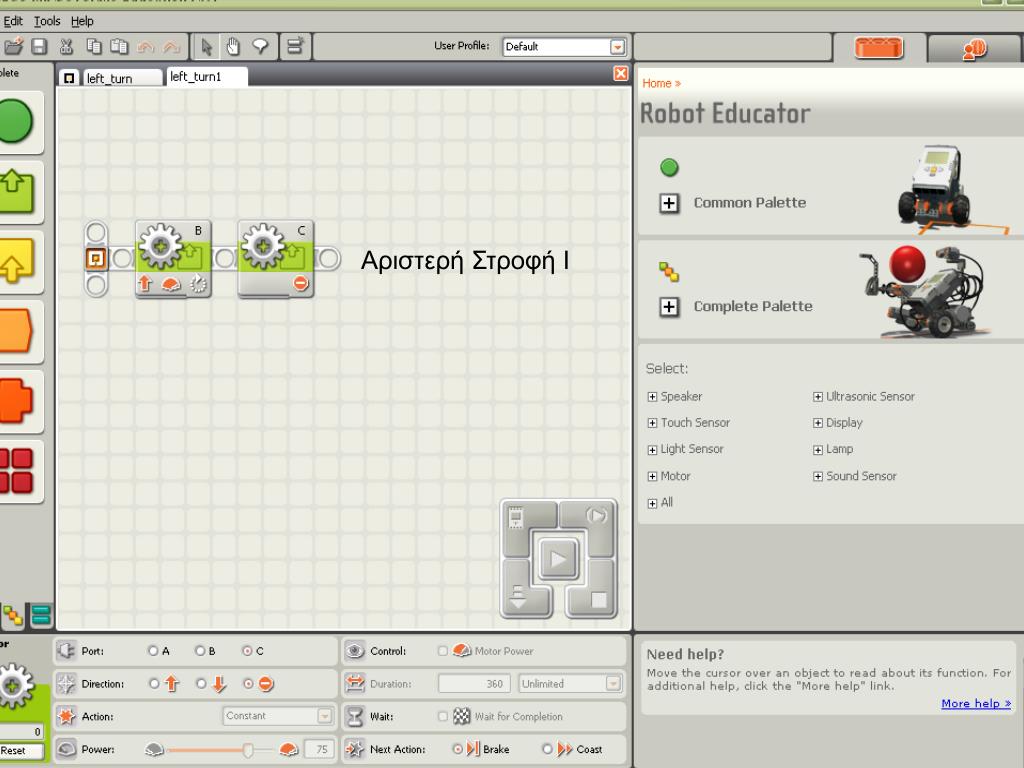Click the NXT window controller button

[516, 517]
